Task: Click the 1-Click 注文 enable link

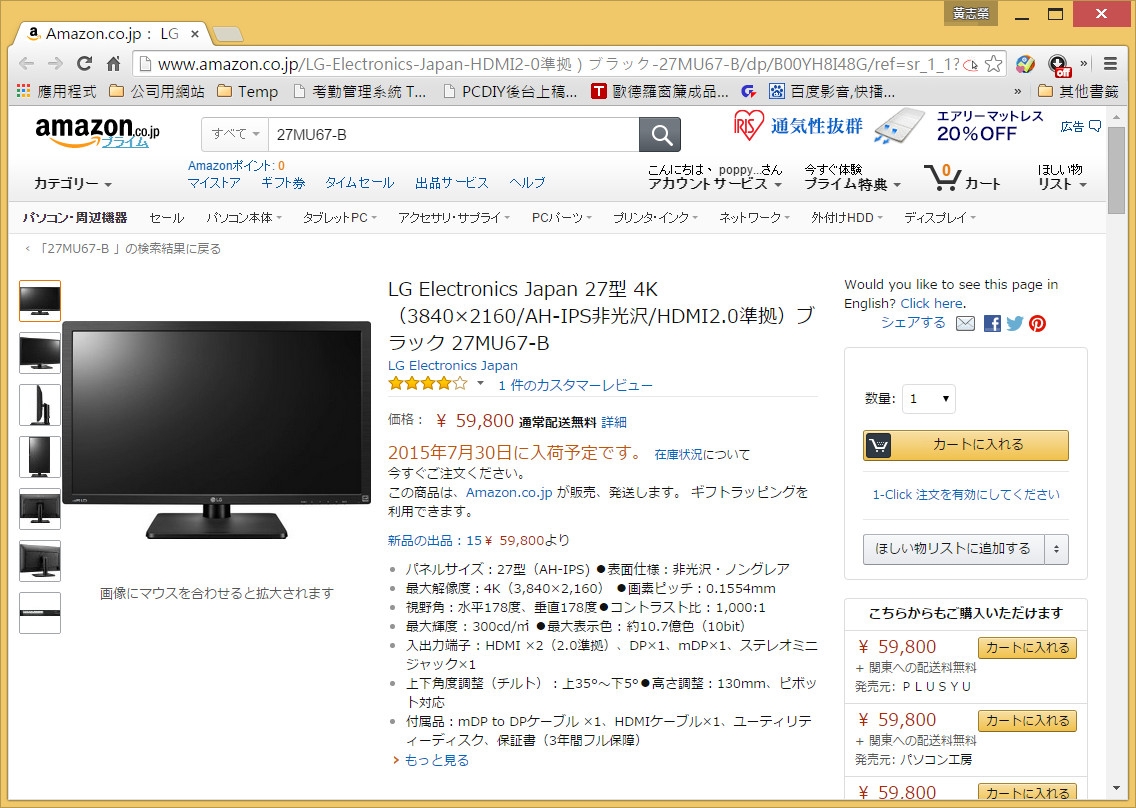Action: 966,494
